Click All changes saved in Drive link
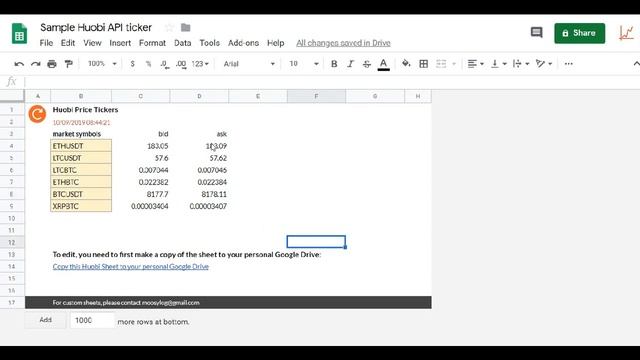640x360 pixels. point(343,43)
